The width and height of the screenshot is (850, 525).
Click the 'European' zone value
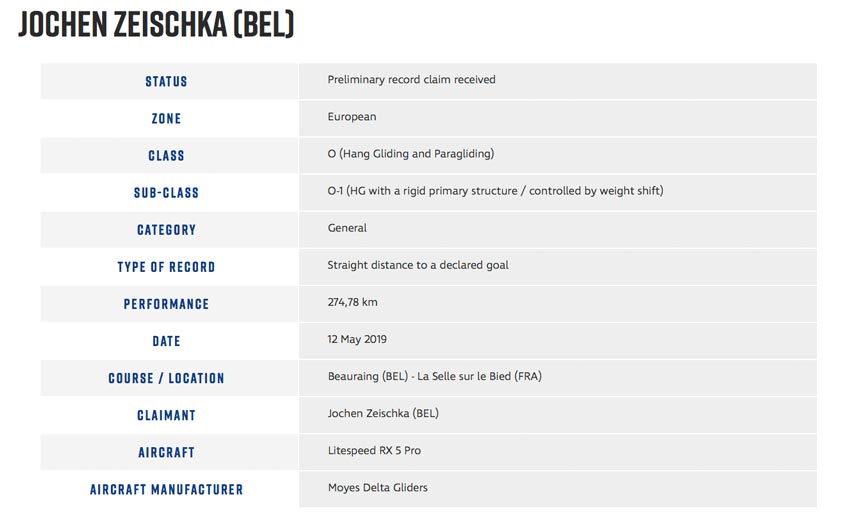coord(351,117)
